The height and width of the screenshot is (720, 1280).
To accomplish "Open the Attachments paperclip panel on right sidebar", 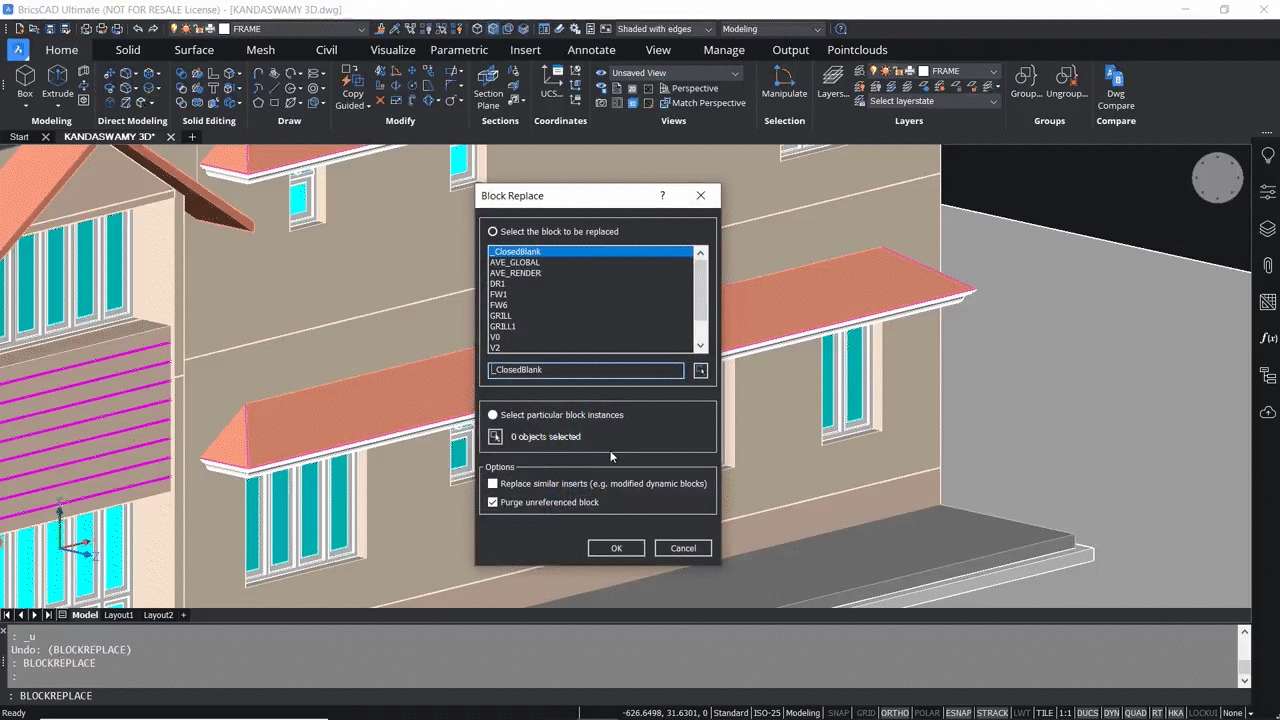I will pyautogui.click(x=1268, y=266).
